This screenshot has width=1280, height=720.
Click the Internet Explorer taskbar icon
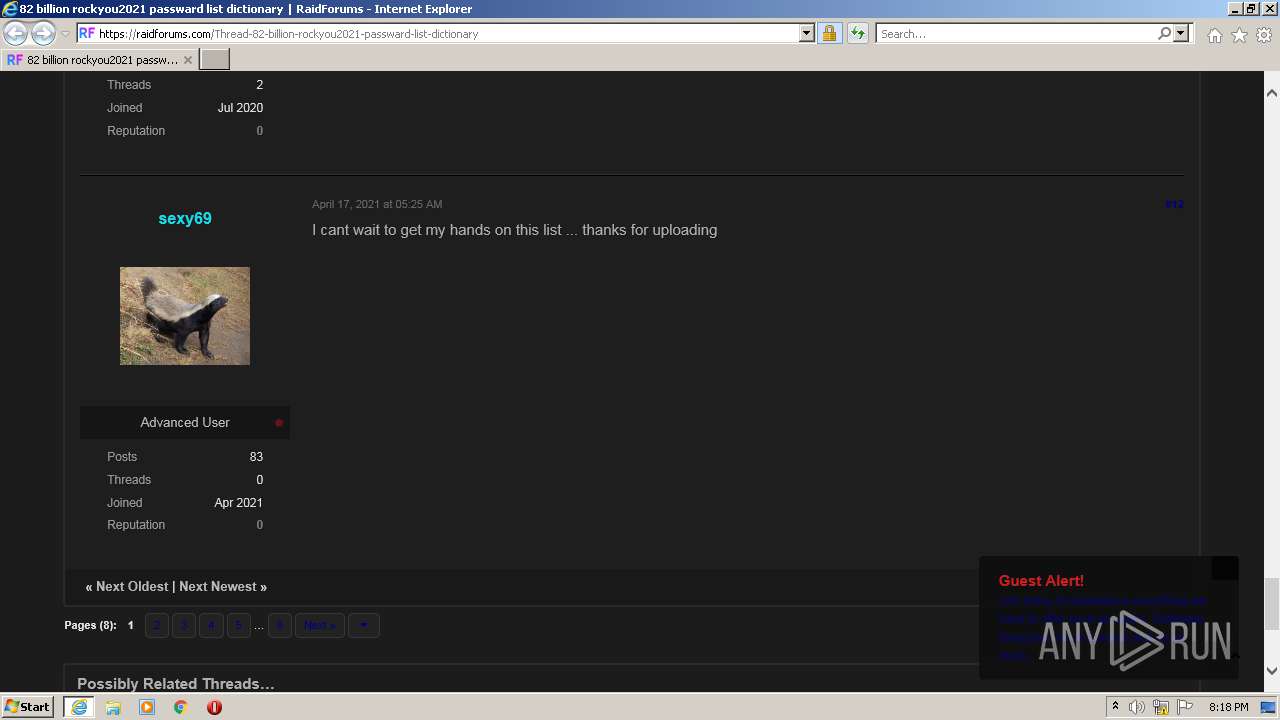(79, 706)
